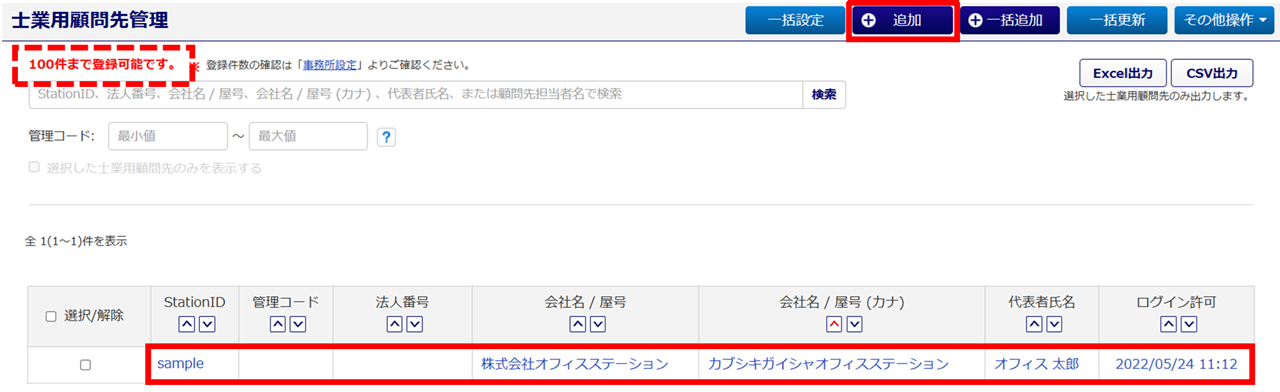Image resolution: width=1280 pixels, height=392 pixels.
Task: Click representative name オフィス 太郎
Action: point(1037,364)
